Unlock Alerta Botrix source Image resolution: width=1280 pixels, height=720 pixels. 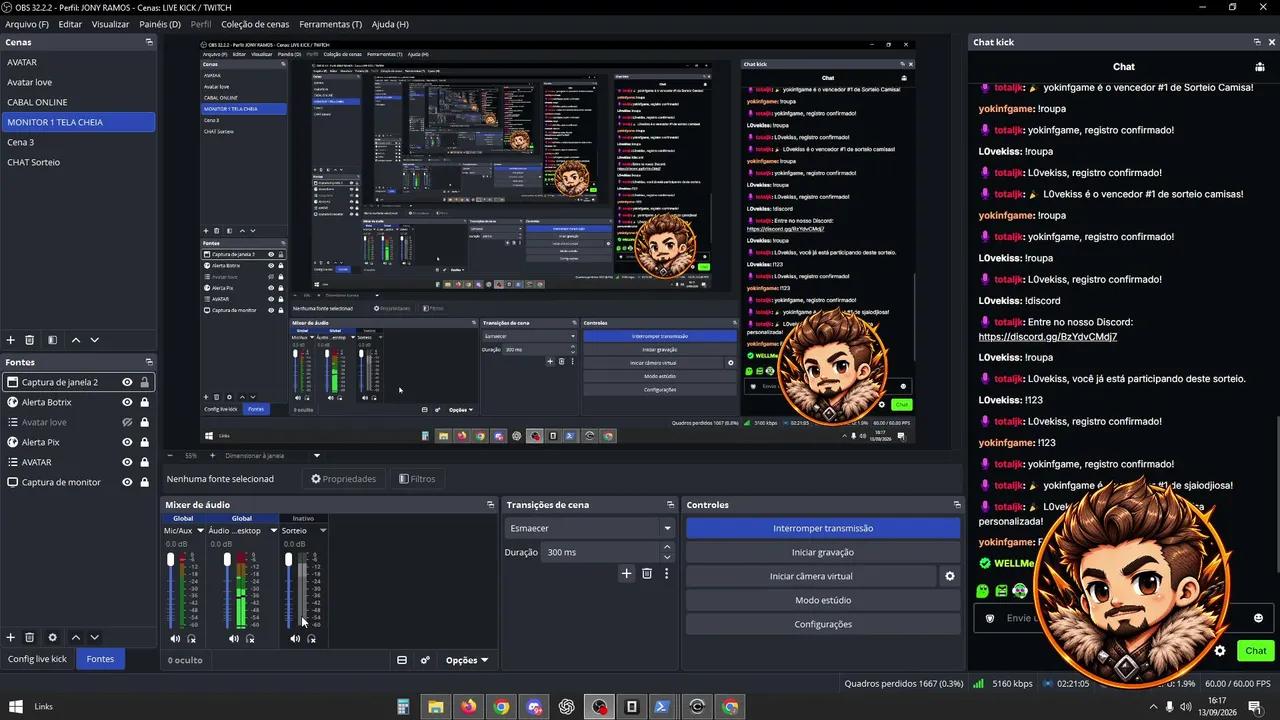click(145, 402)
